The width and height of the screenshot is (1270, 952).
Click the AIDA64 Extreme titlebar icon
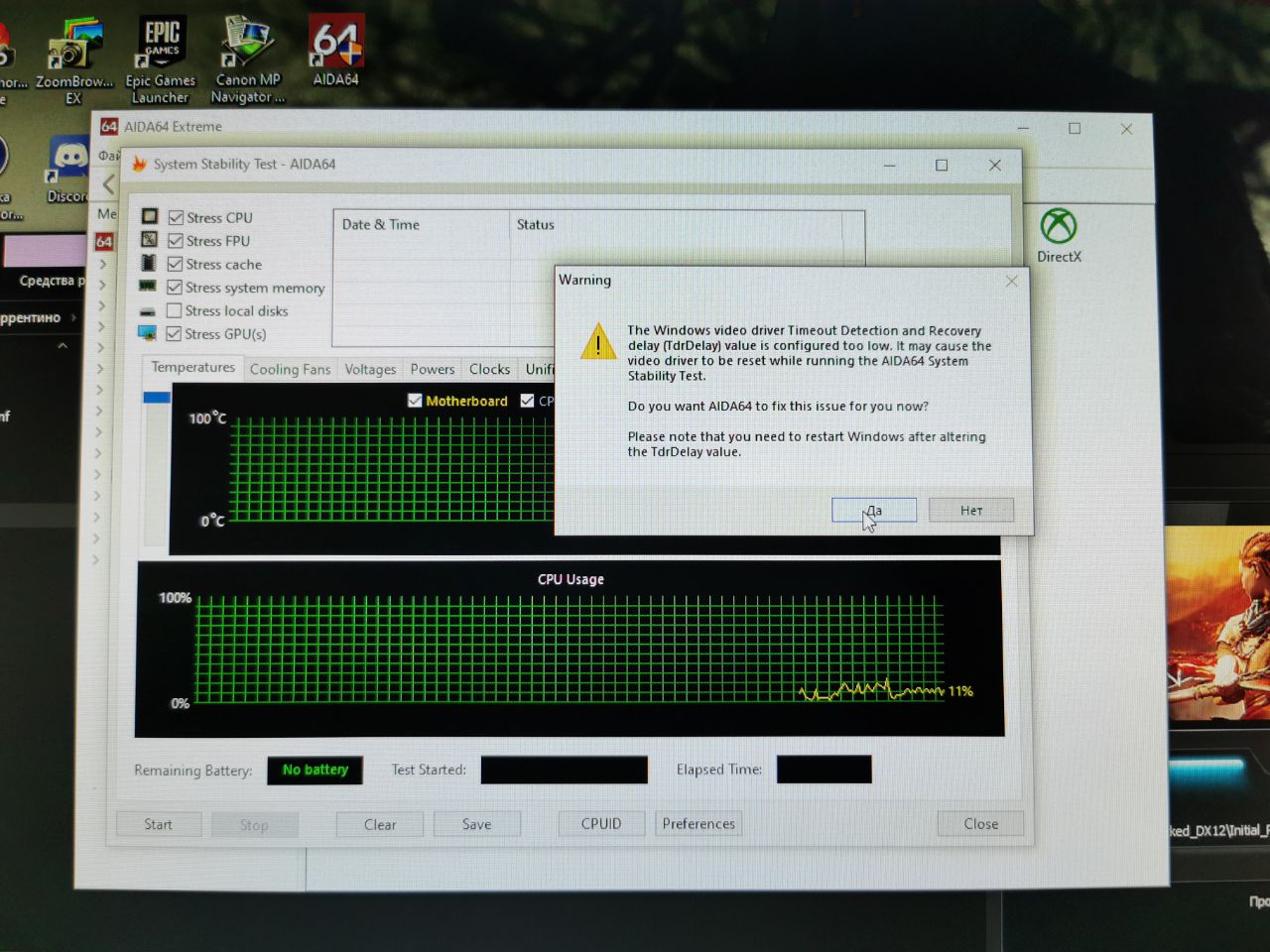(109, 127)
